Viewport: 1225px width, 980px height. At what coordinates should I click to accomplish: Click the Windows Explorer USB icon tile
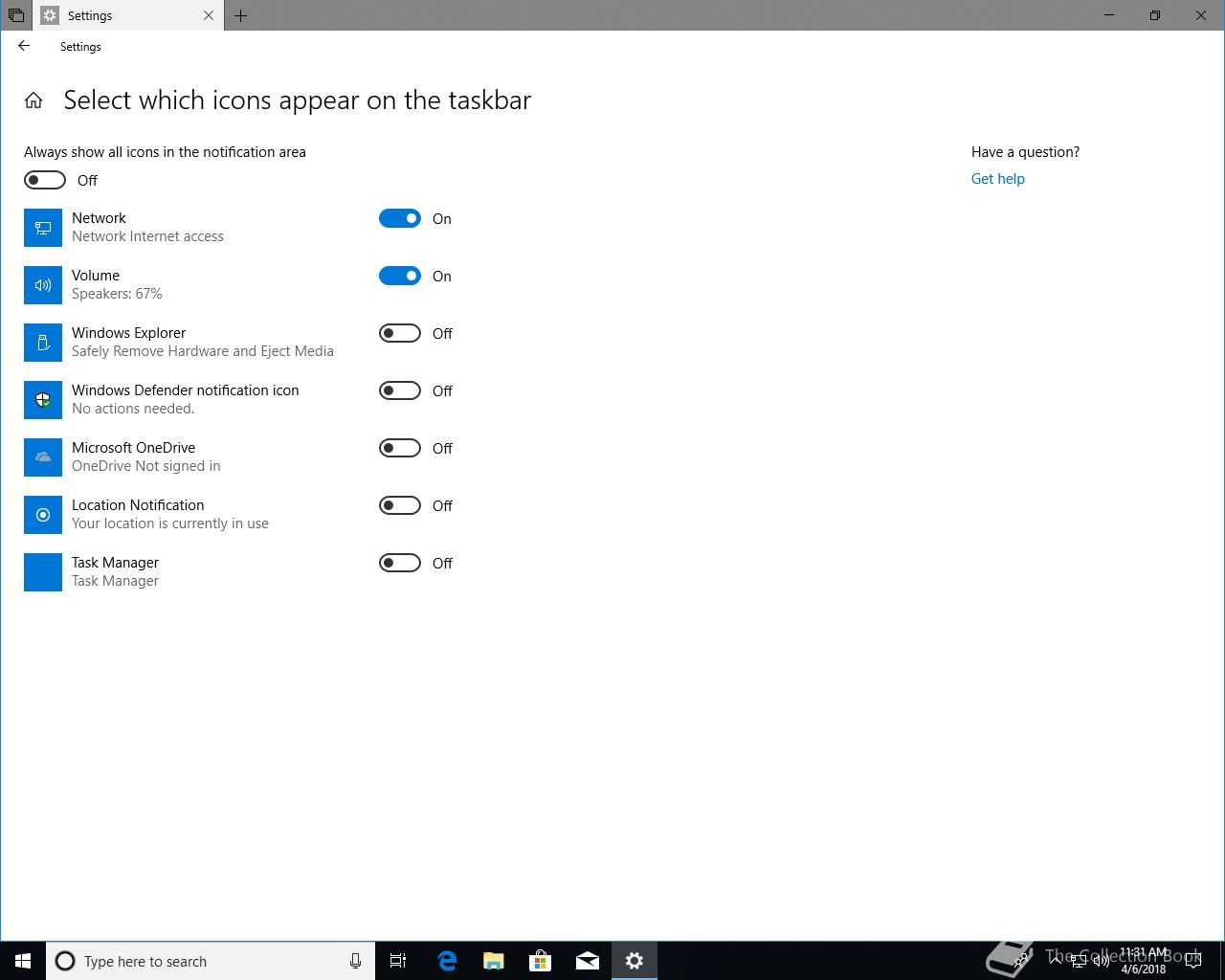tap(43, 343)
